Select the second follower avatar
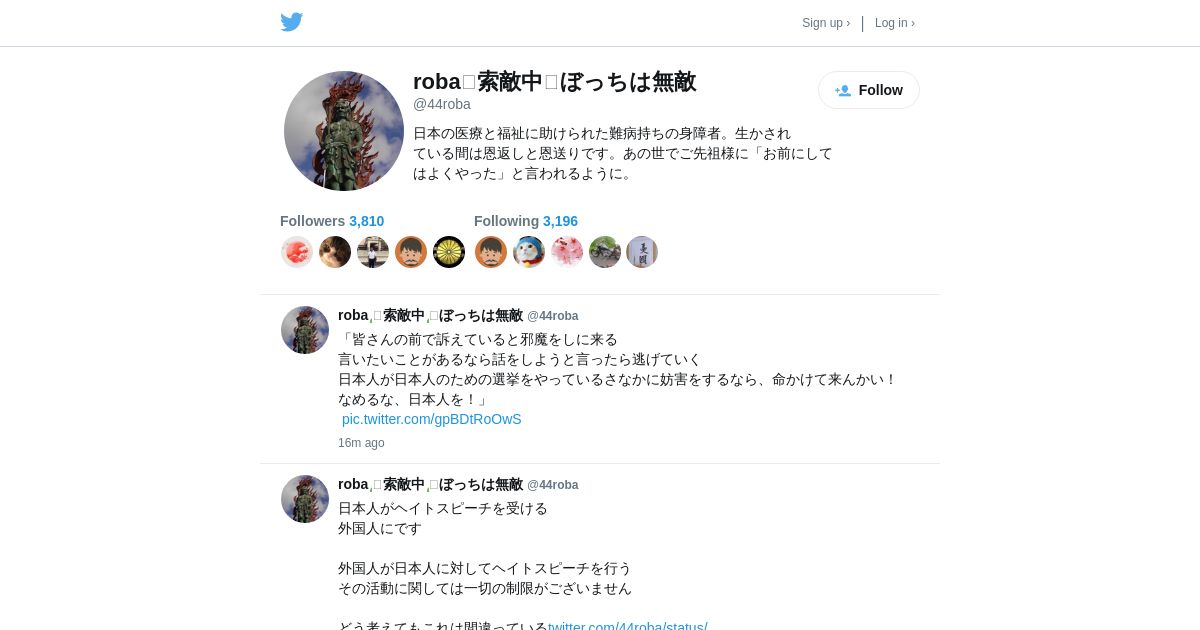The height and width of the screenshot is (630, 1200). tap(335, 252)
